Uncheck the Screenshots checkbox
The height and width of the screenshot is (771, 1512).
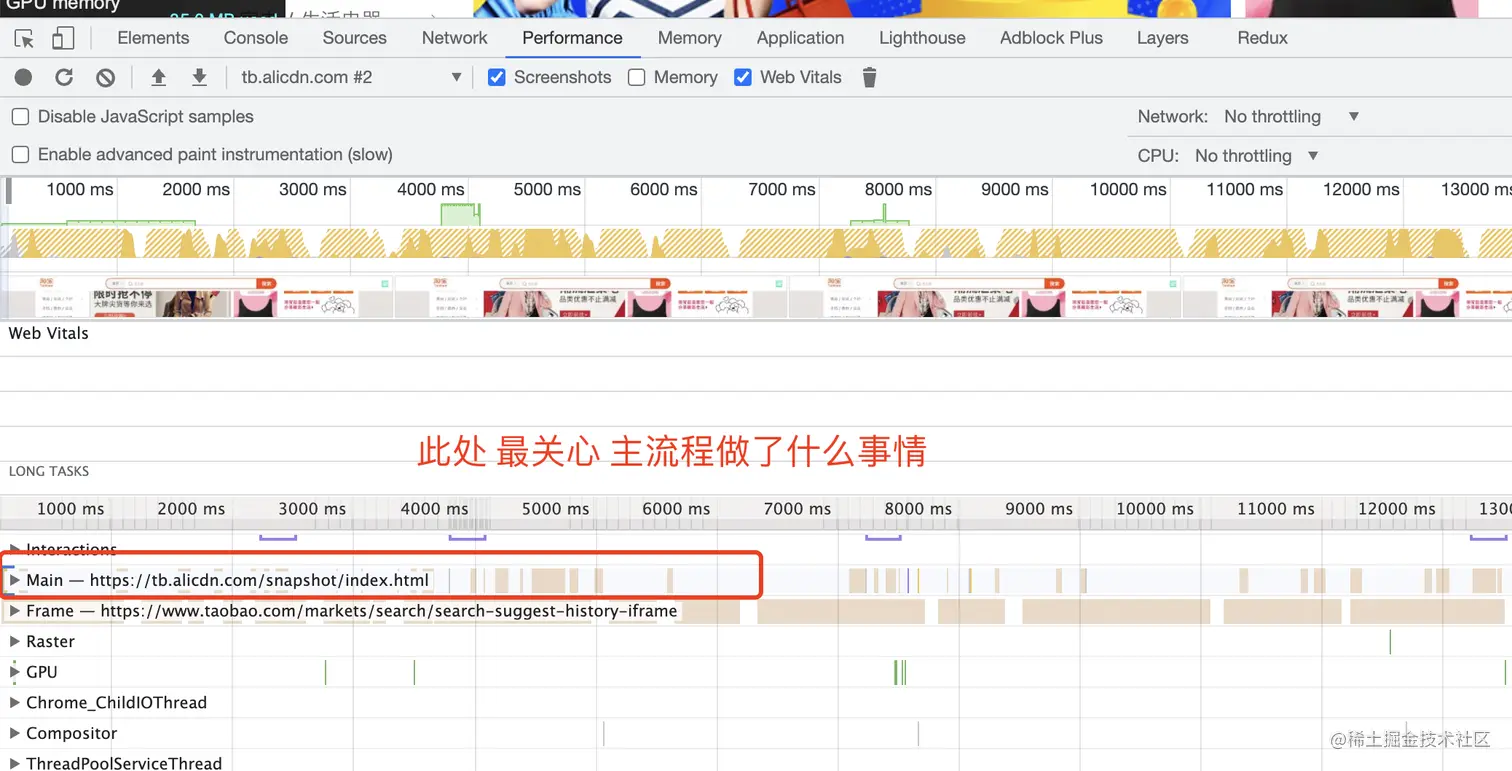[x=496, y=77]
